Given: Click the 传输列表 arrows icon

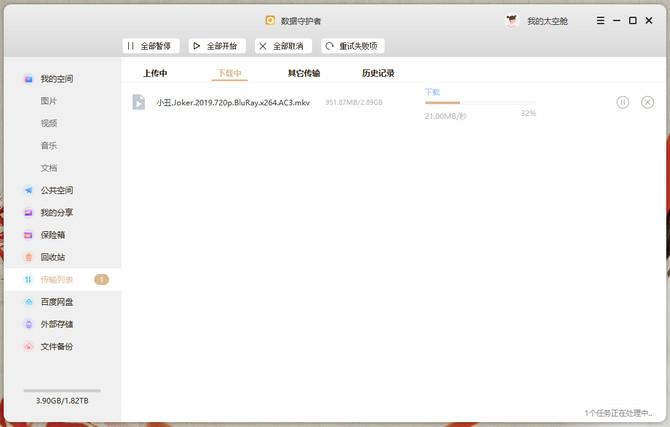Looking at the screenshot, I should coord(28,280).
